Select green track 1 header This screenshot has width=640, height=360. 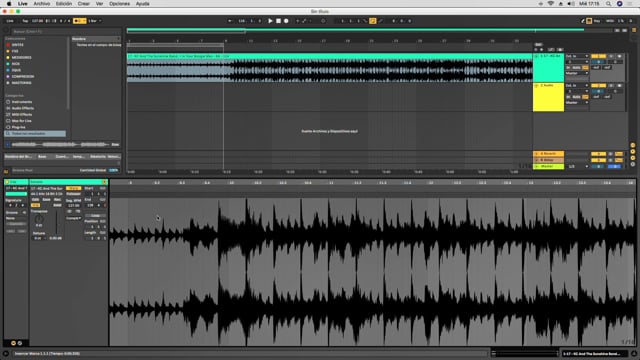tap(549, 68)
